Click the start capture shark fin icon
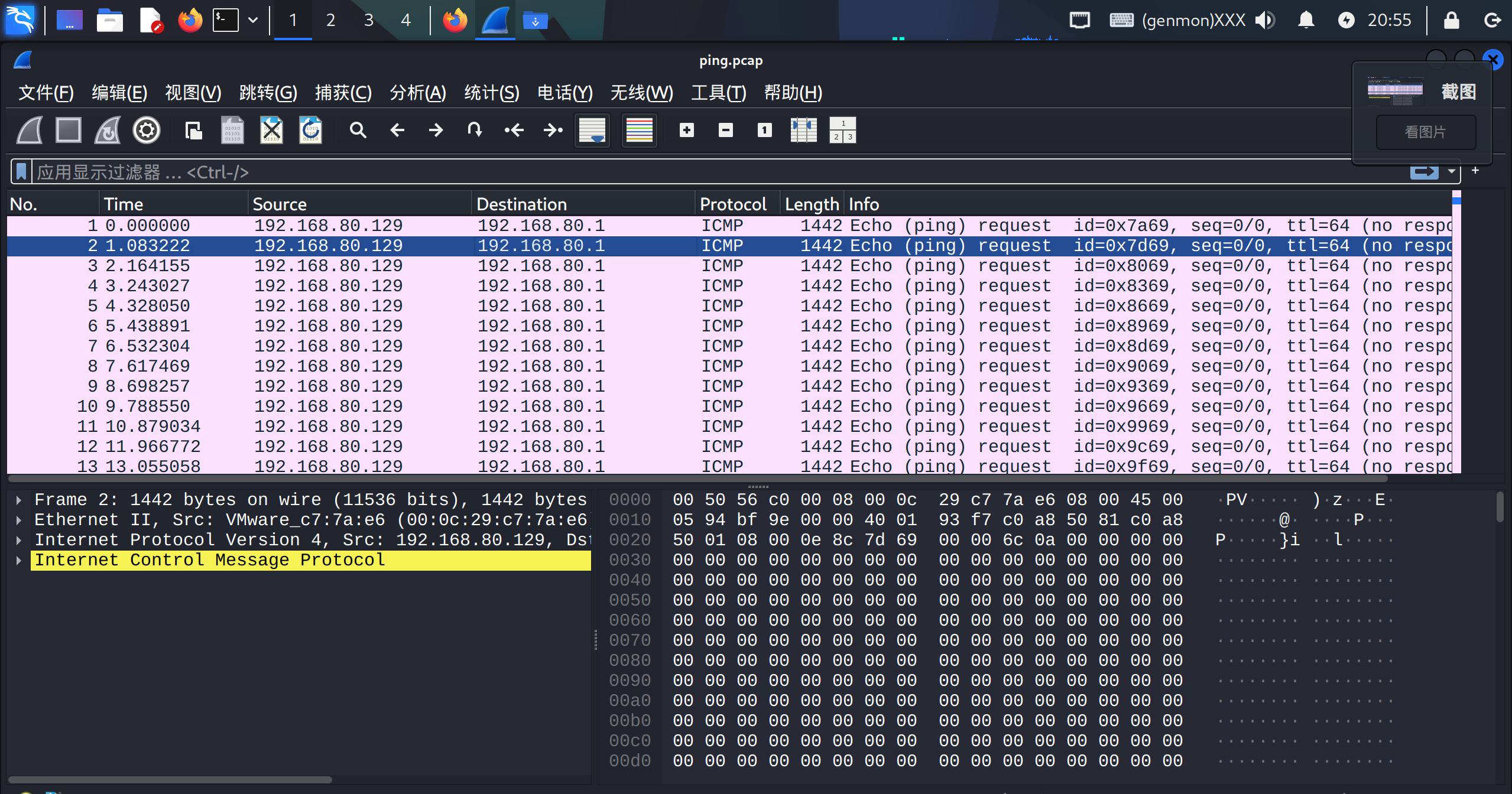The width and height of the screenshot is (1512, 794). (x=30, y=130)
